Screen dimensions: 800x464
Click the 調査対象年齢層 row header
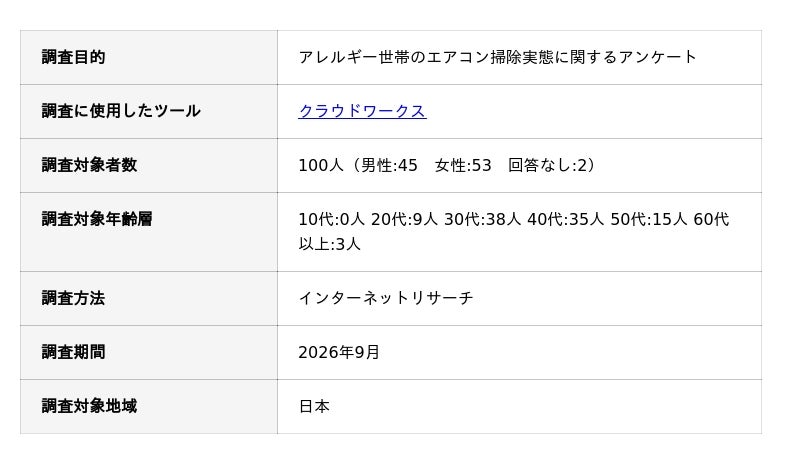pos(148,232)
